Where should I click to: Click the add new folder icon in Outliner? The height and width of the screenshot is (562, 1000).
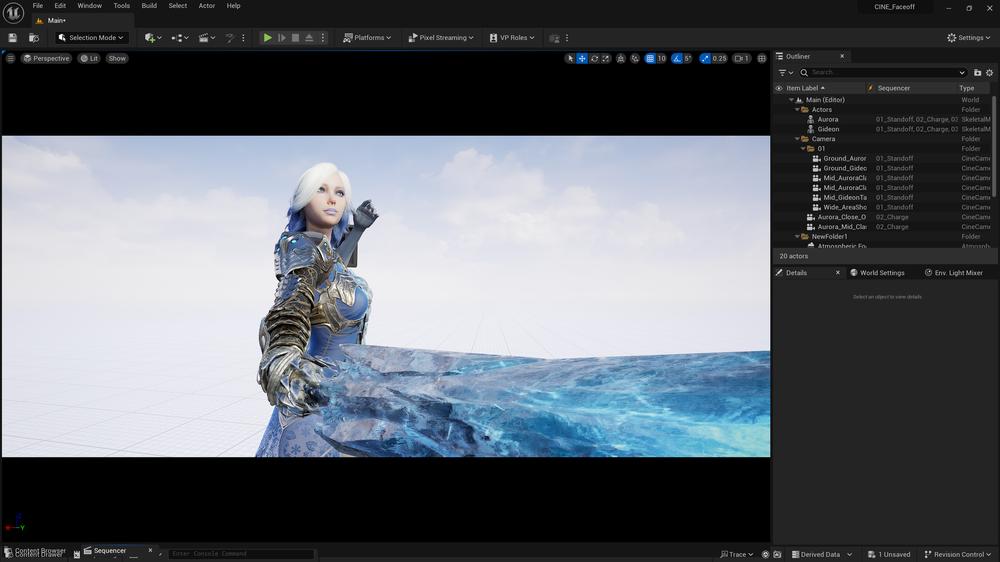[x=977, y=73]
